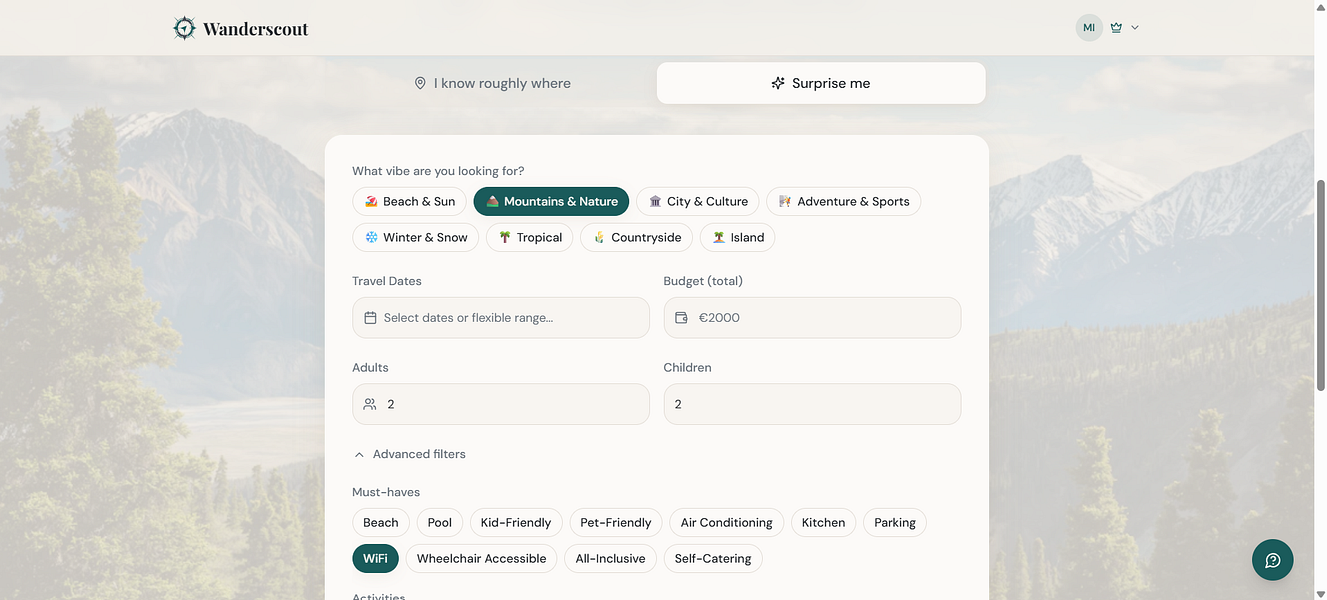Open the chat help bubble button
1327x600 pixels.
(1273, 560)
